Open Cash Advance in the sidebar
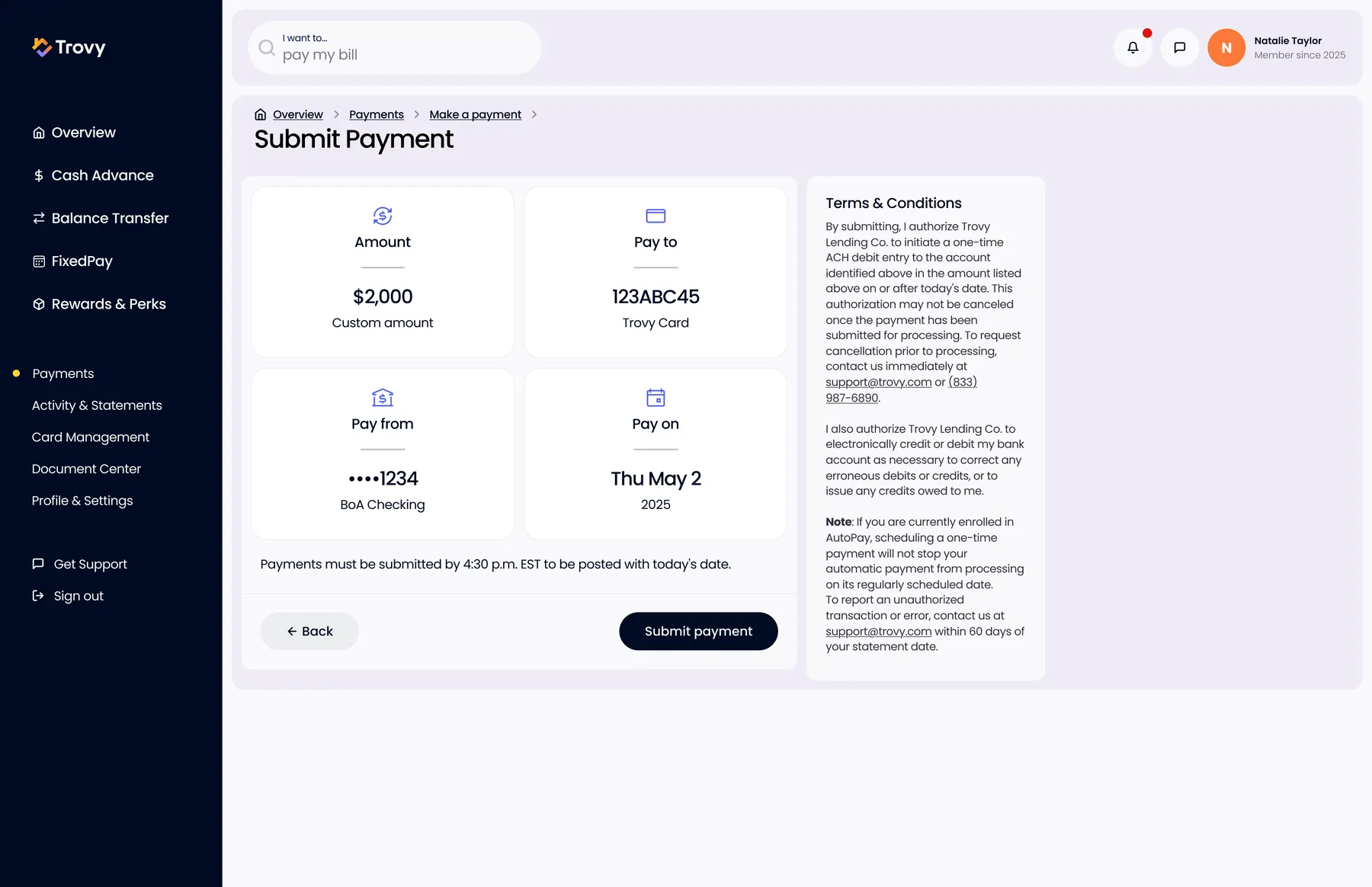 pos(93,175)
